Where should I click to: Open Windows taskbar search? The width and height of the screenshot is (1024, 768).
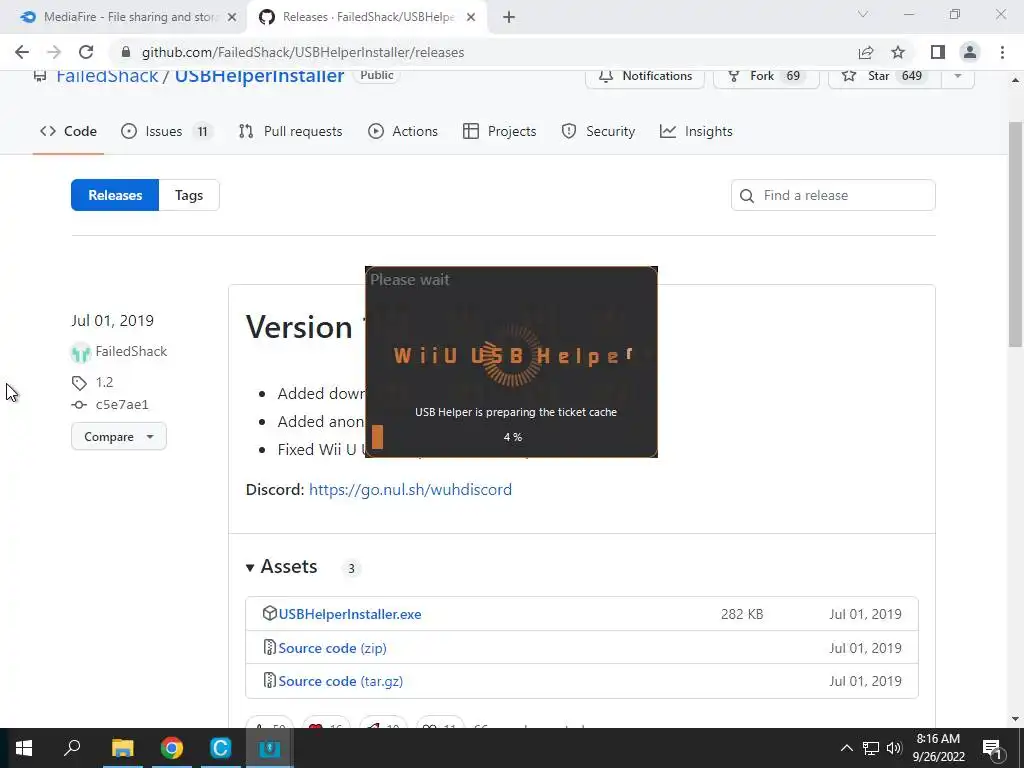(72, 748)
